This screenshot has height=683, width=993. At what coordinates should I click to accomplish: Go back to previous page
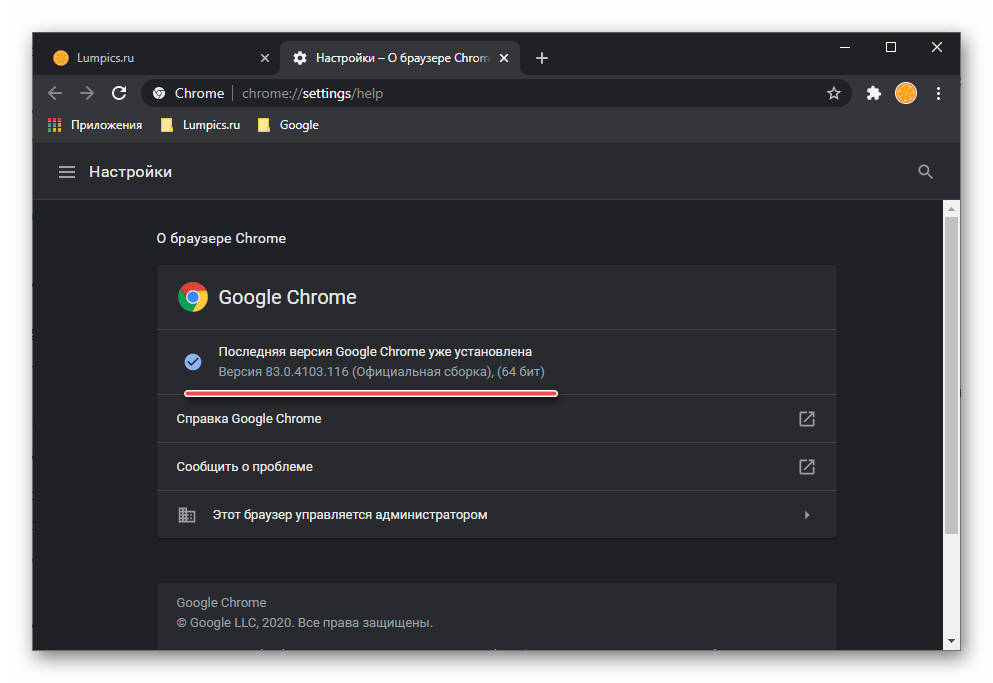point(55,93)
